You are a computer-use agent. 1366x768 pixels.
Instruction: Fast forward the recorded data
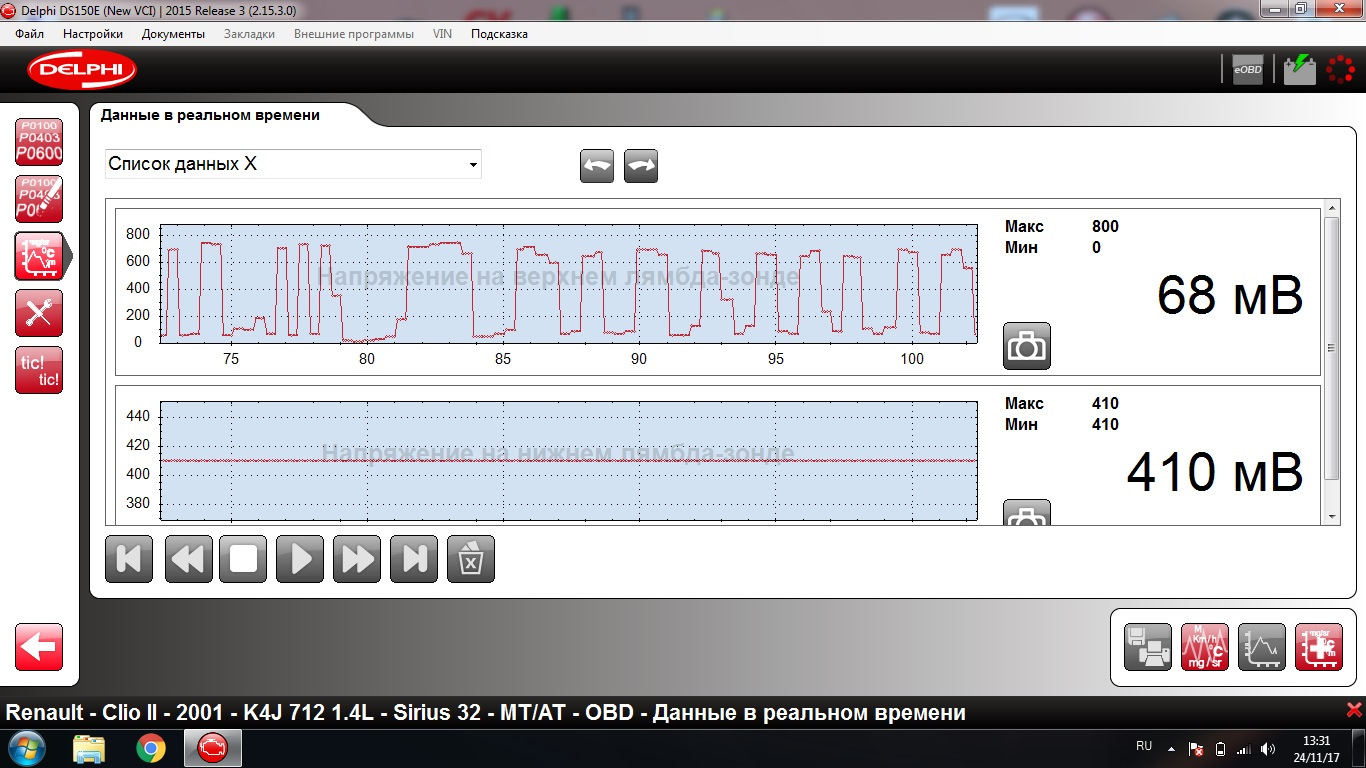click(357, 558)
